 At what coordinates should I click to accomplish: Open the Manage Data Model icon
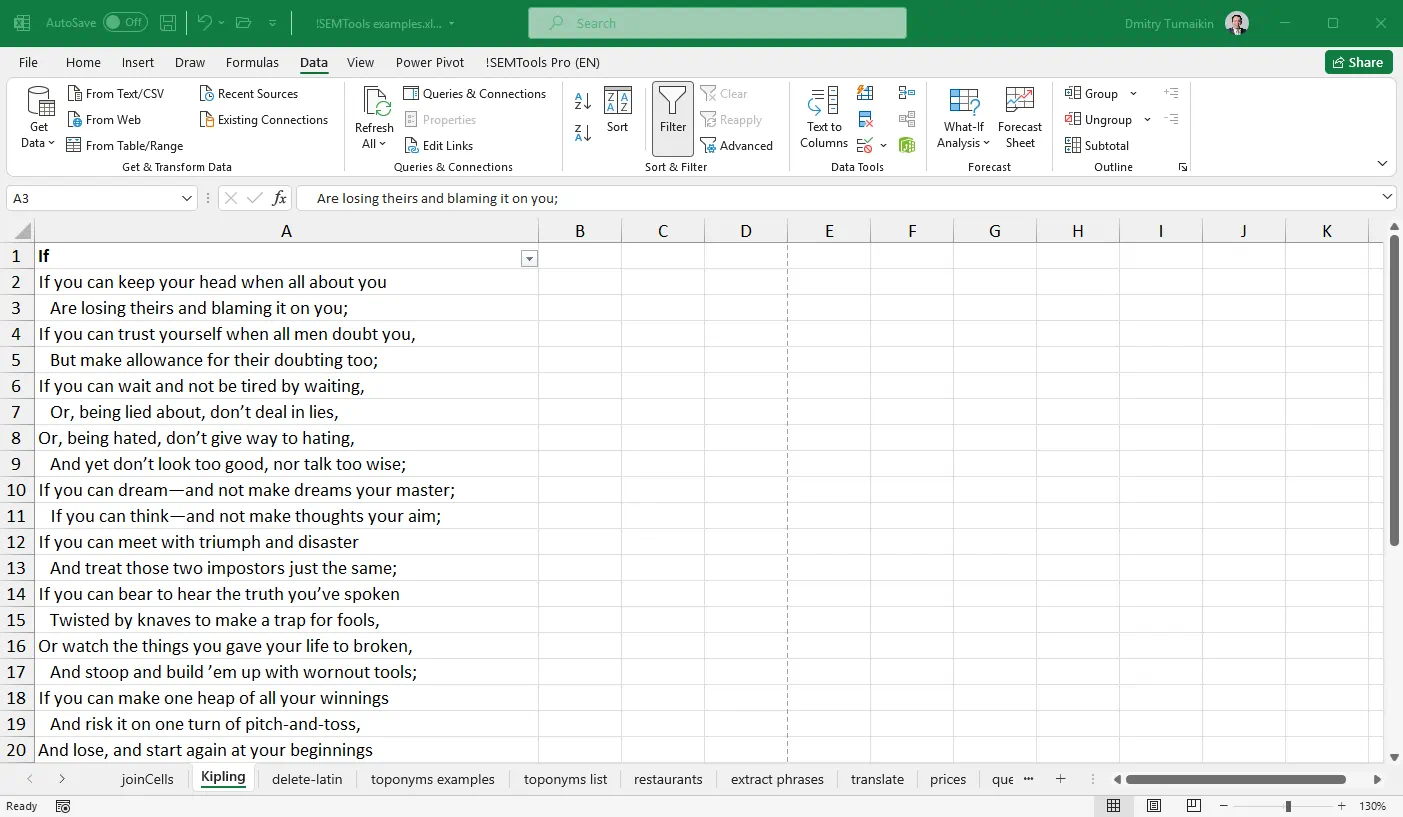907,145
